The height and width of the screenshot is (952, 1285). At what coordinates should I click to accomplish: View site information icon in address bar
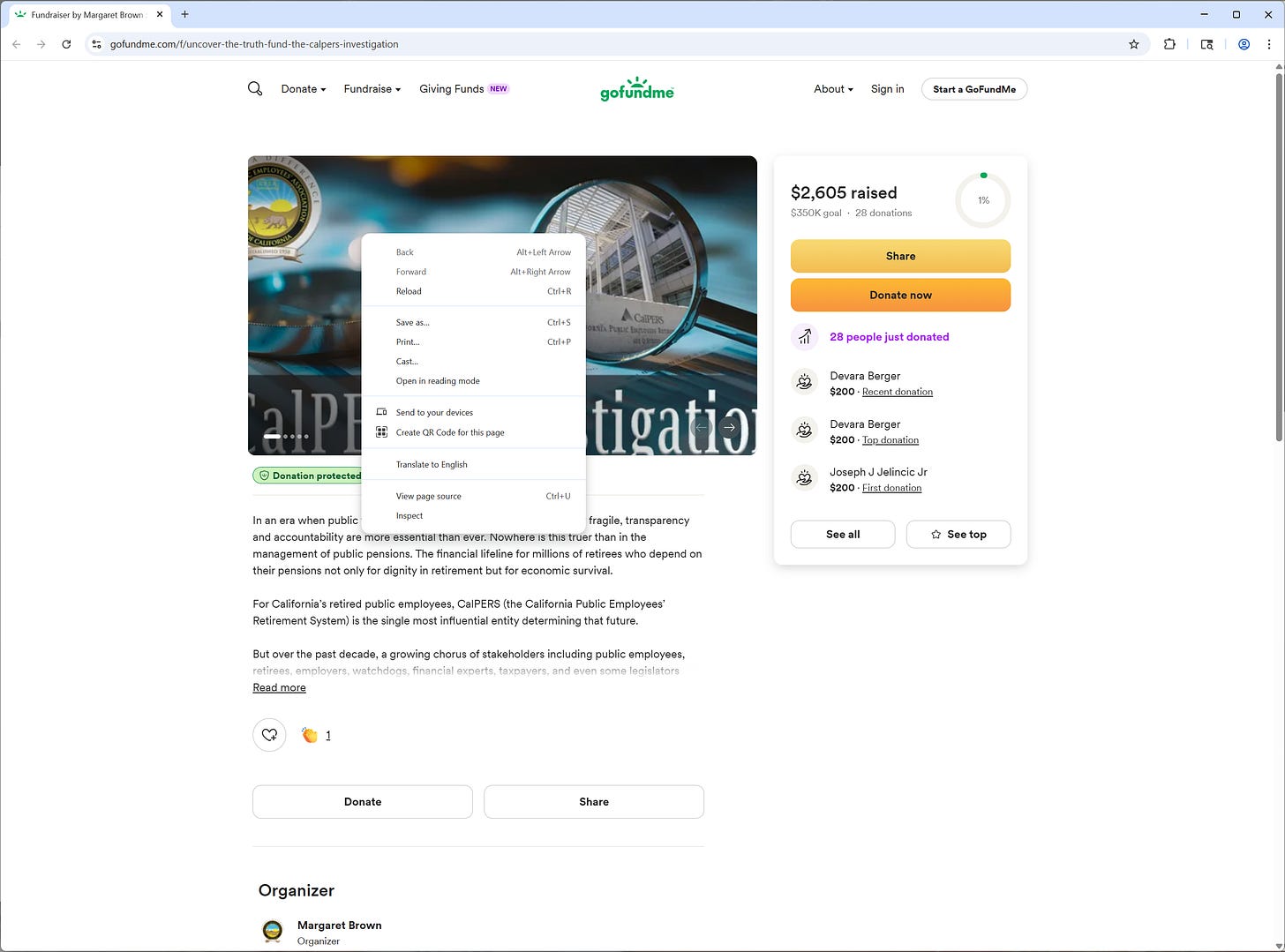pyautogui.click(x=96, y=44)
